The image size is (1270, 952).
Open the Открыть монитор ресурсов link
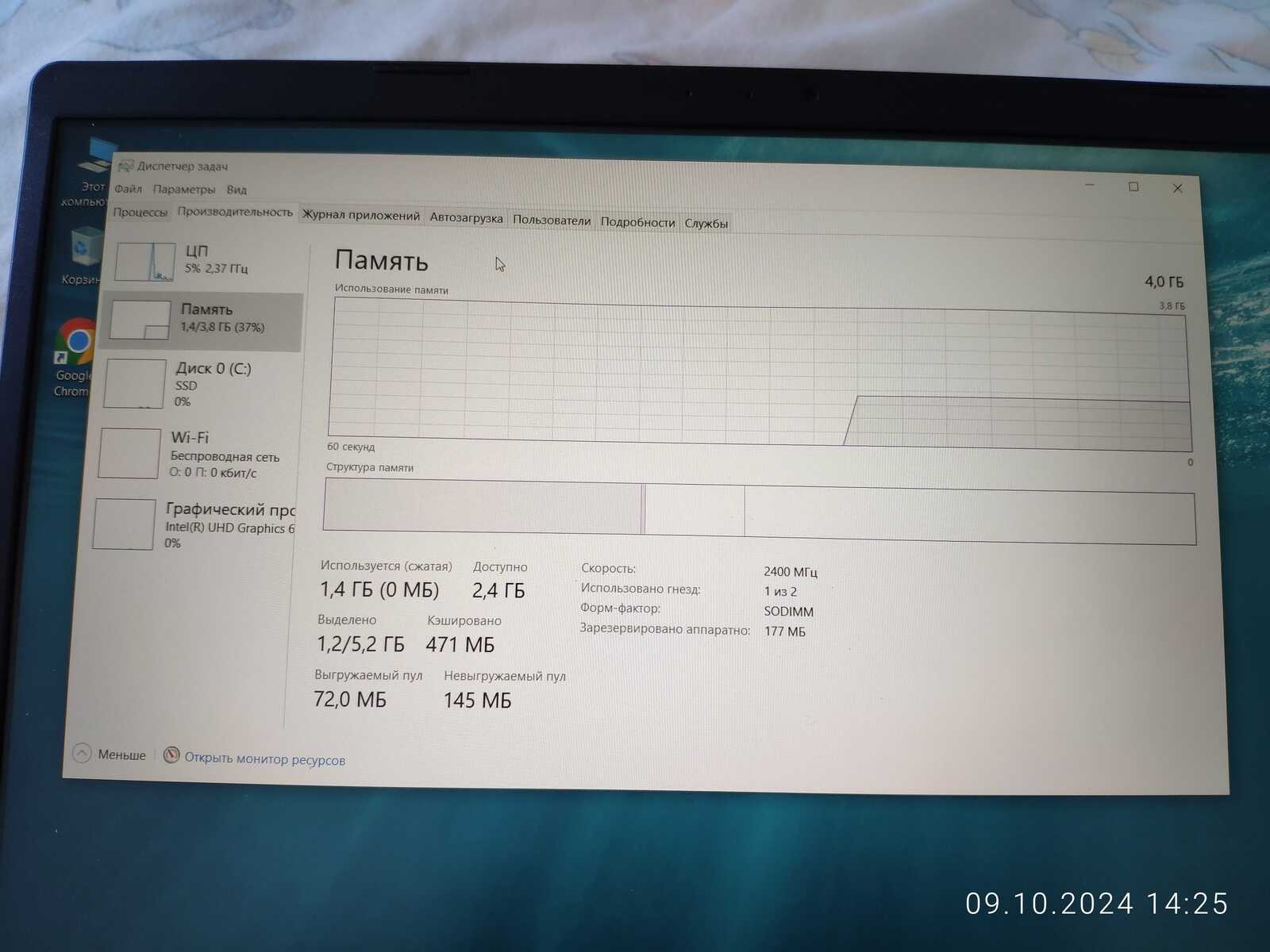tap(265, 759)
